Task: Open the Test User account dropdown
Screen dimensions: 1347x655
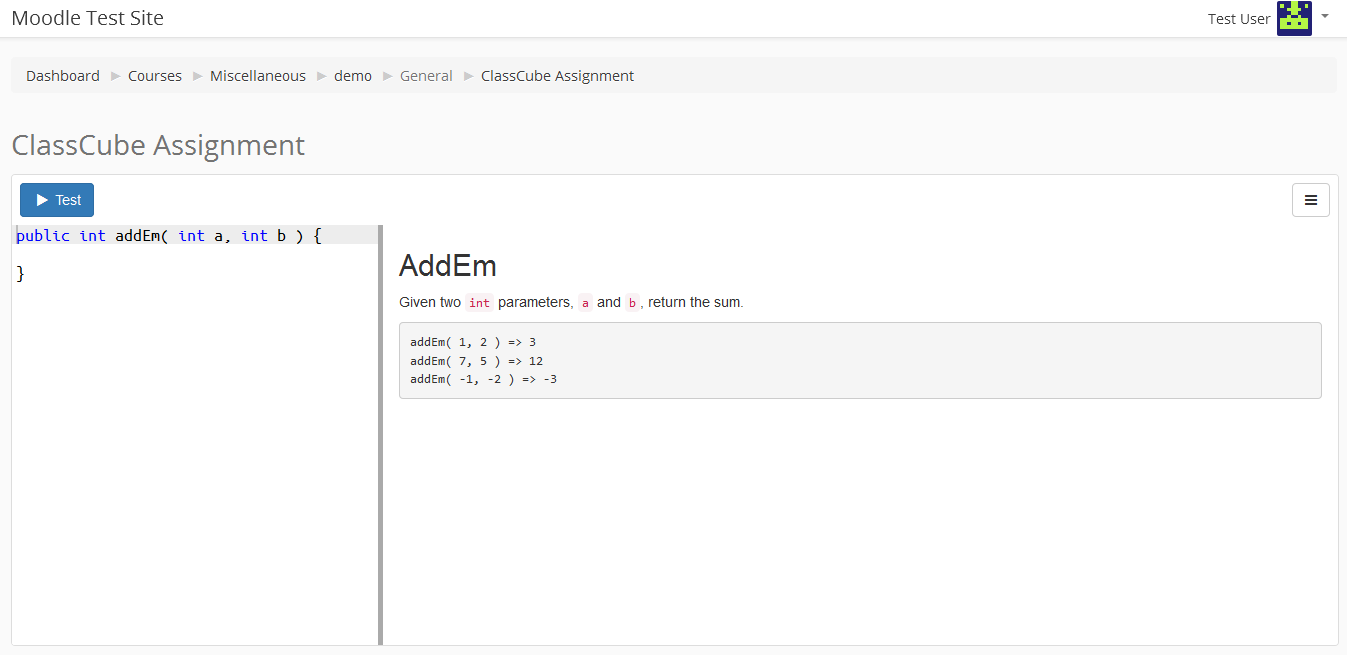Action: [1239, 18]
